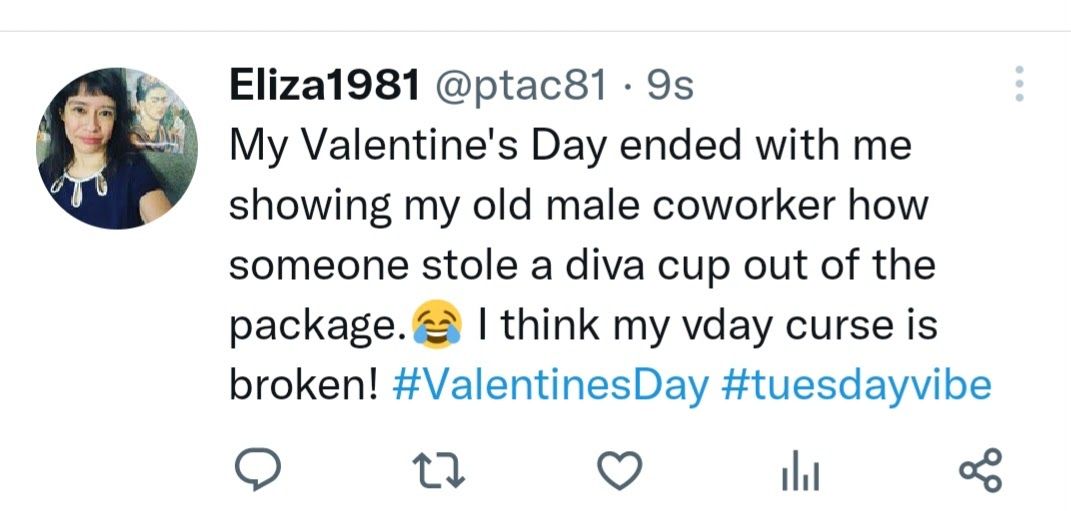Click the text "I think my vday curse is"

[707, 327]
